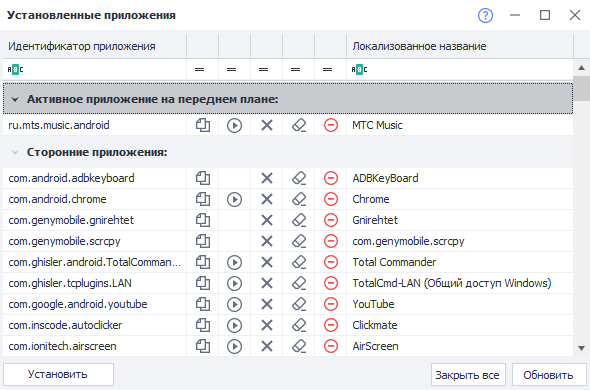Open filter operator for the identifier column
The image size is (590, 390).
[15, 69]
